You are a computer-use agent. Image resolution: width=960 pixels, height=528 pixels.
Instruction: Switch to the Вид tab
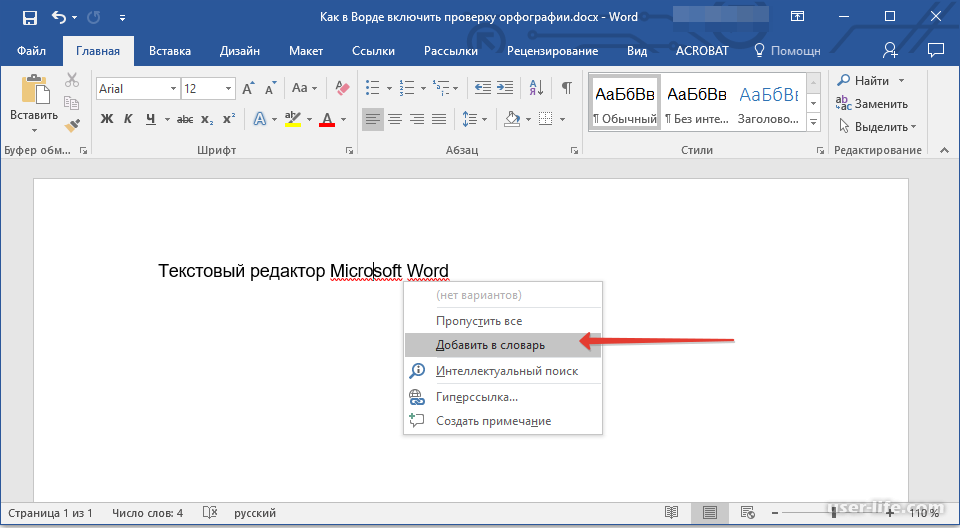coord(637,51)
